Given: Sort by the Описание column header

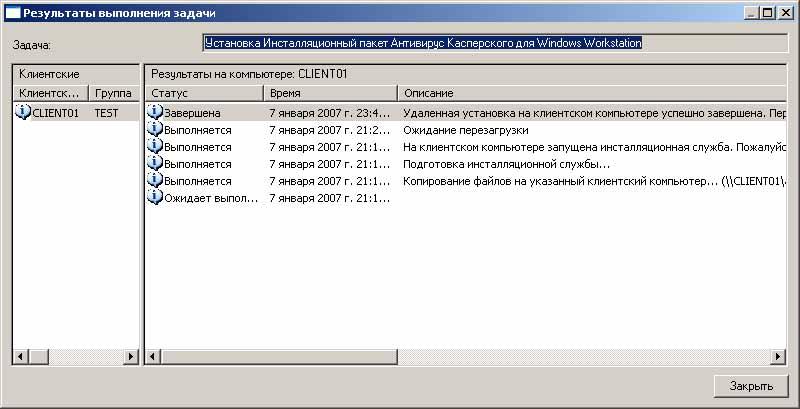Looking at the screenshot, I should 592,93.
